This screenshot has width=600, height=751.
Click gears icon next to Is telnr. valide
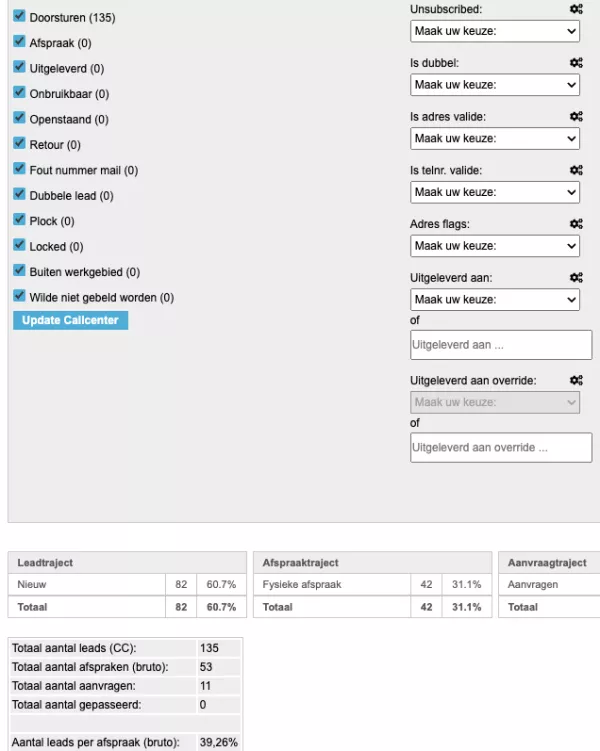576,171
